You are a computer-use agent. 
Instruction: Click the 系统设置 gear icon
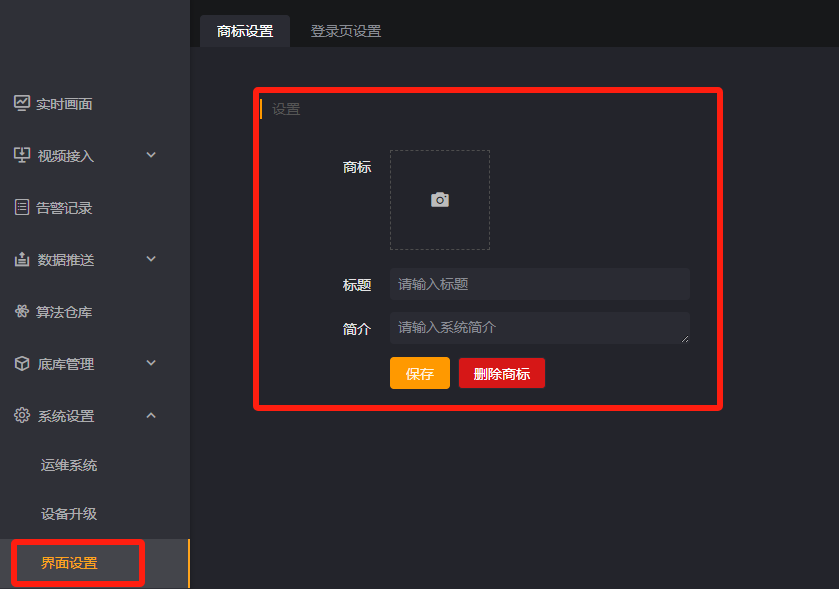pos(22,415)
